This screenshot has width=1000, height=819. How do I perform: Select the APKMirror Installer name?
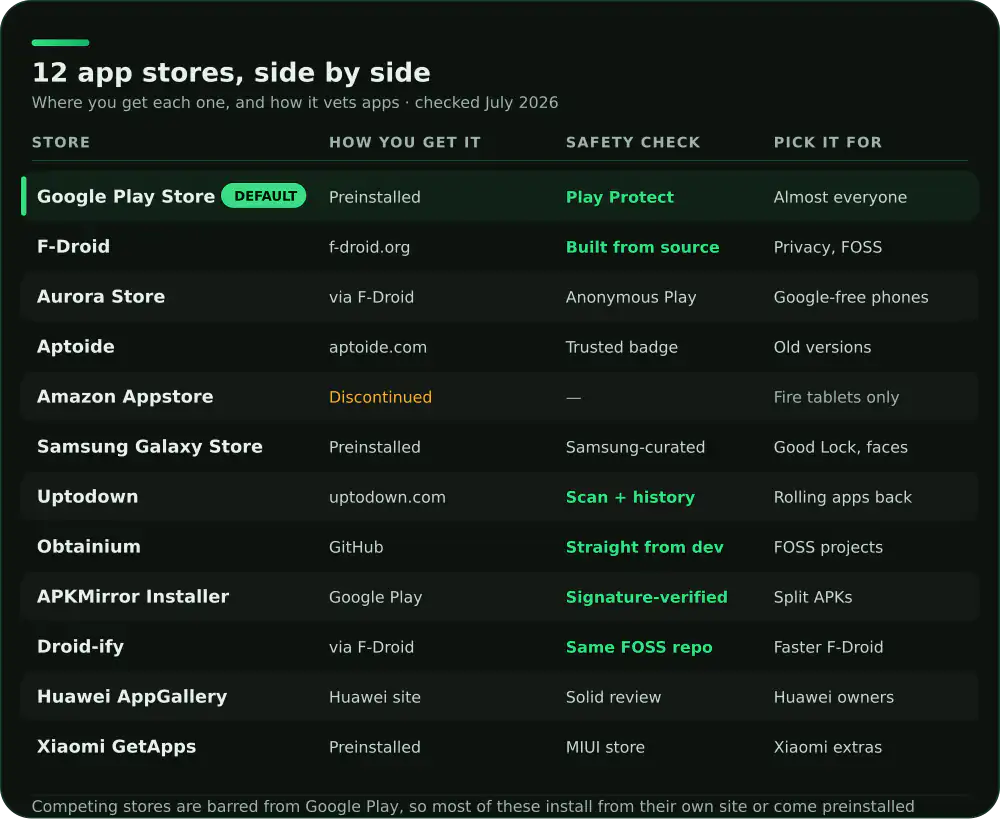pos(133,596)
